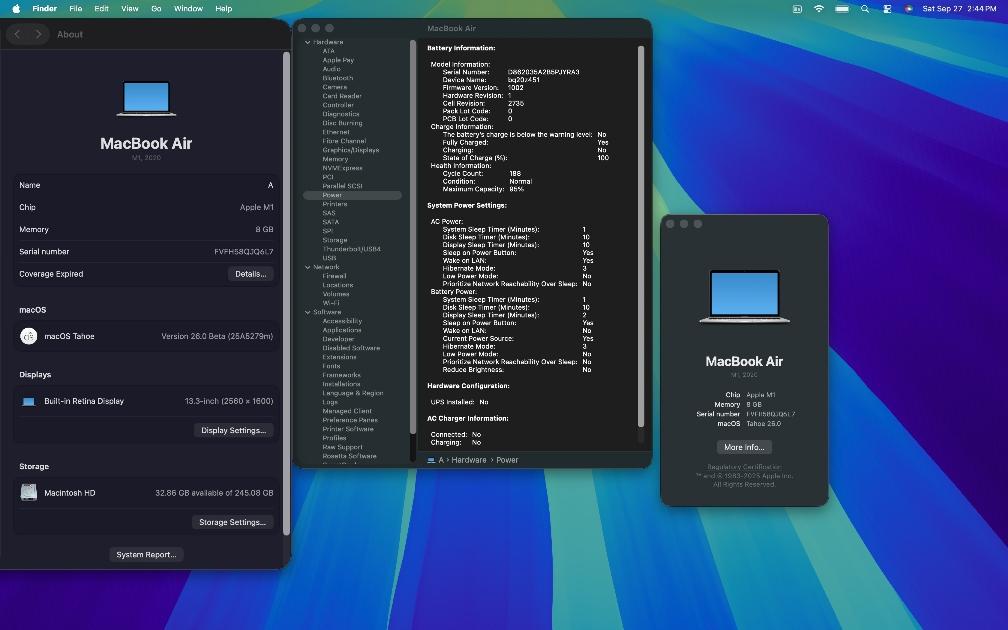Open Control Center icon
Screen dimensions: 1008x630
click(x=887, y=8)
